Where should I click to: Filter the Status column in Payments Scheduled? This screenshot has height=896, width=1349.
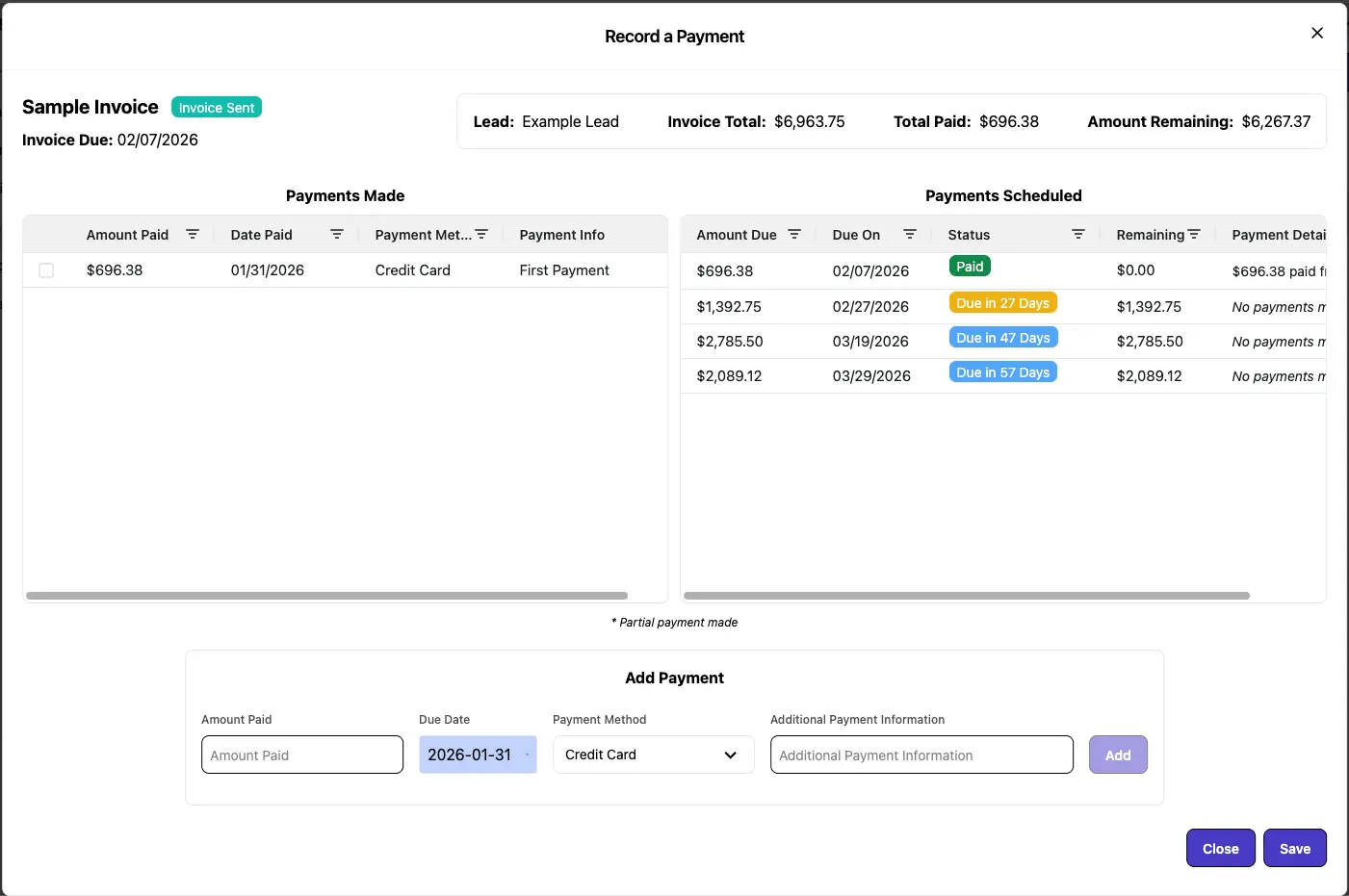tap(1077, 233)
